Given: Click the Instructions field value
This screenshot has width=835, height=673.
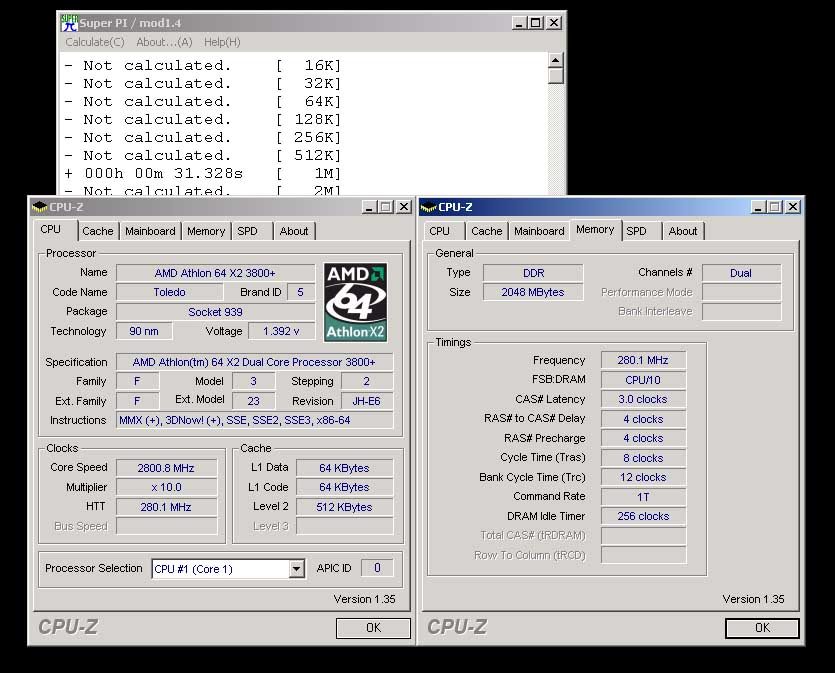Looking at the screenshot, I should click(x=254, y=420).
